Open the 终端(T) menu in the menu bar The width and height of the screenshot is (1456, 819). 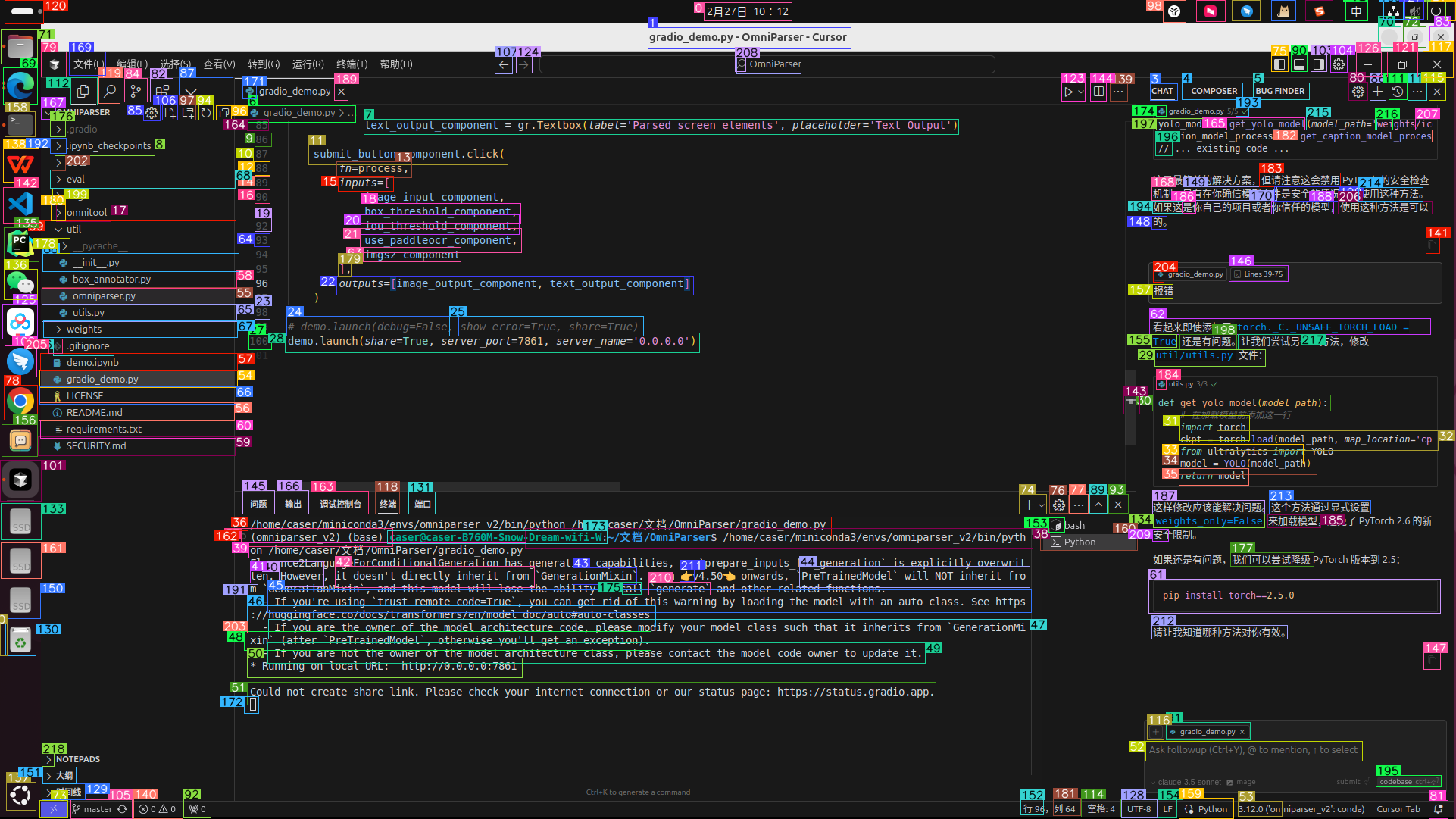click(352, 64)
